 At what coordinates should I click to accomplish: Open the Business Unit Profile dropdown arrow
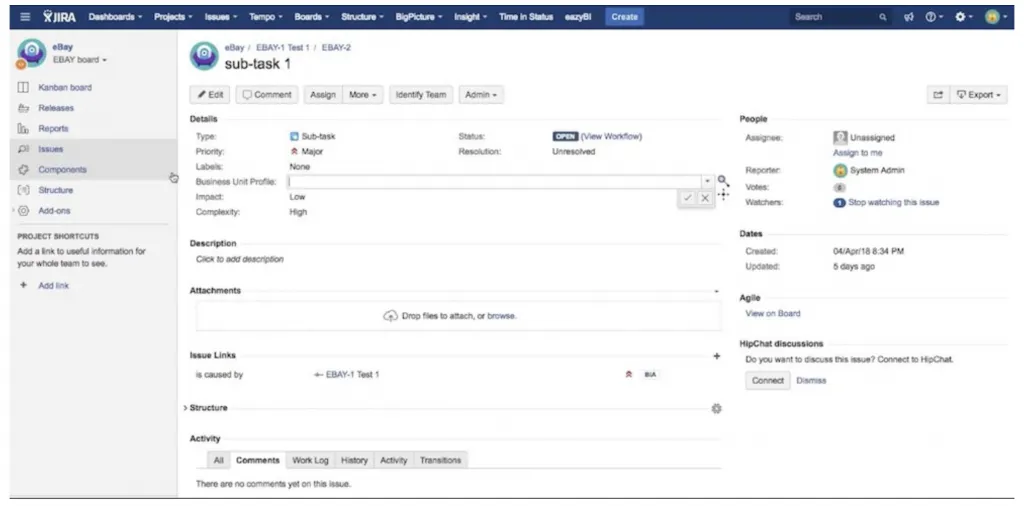(x=708, y=182)
